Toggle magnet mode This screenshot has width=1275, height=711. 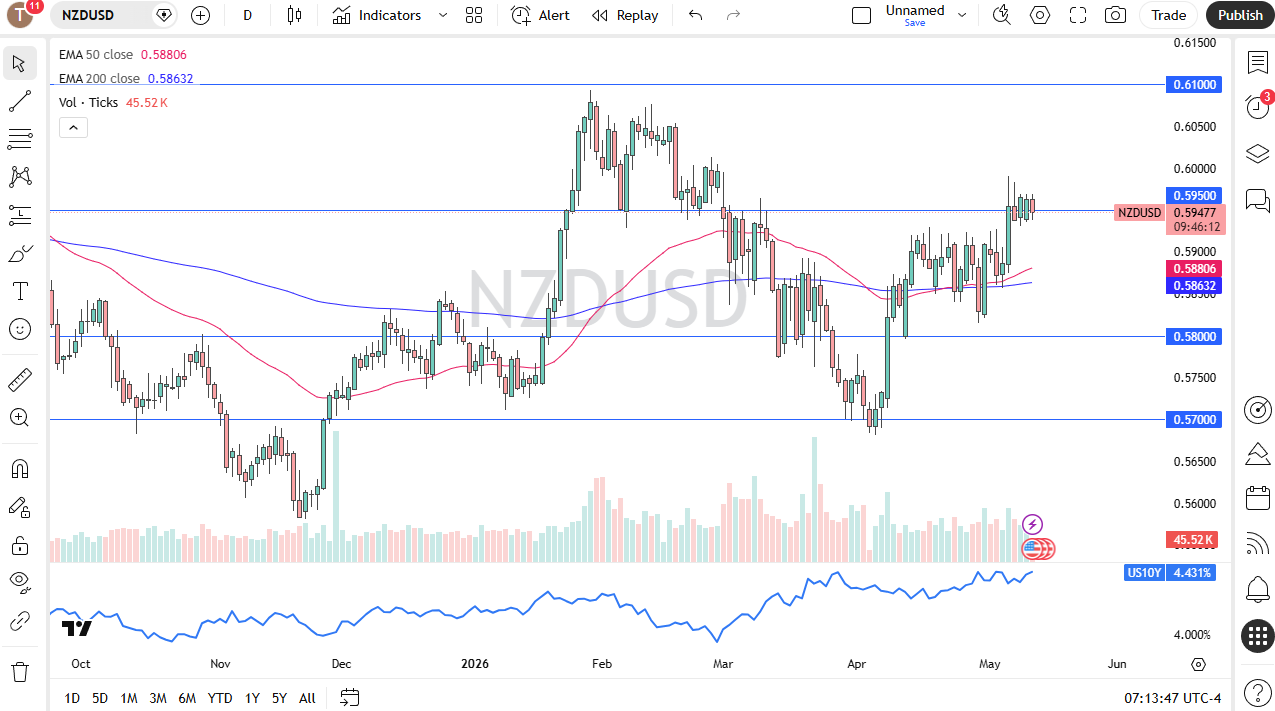coord(19,468)
